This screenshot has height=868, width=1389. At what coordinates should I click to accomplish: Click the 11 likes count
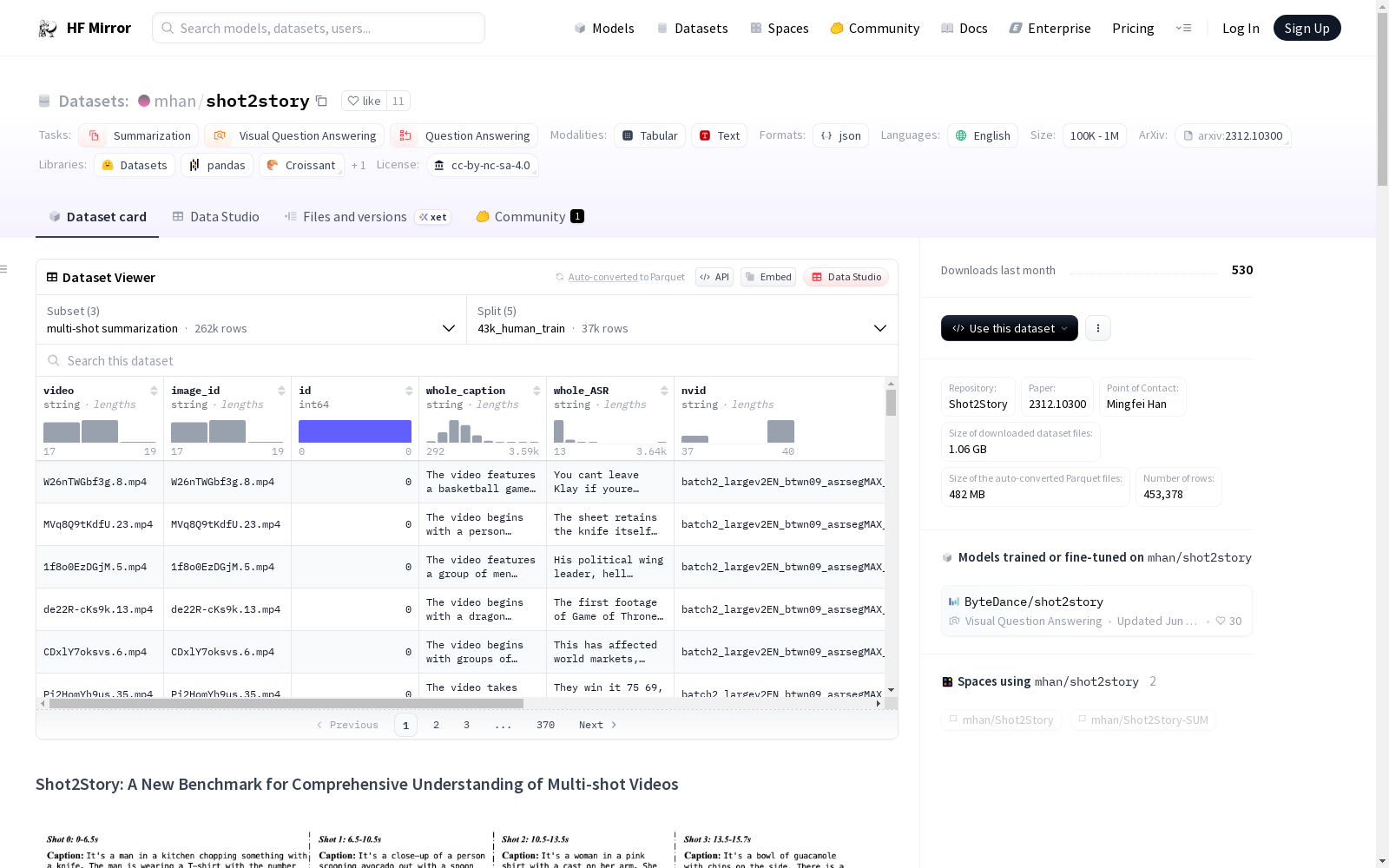[x=398, y=101]
